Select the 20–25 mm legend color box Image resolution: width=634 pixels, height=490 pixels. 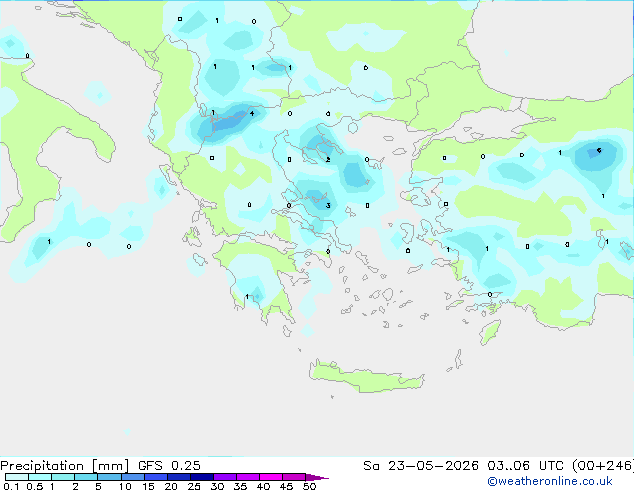(178, 477)
